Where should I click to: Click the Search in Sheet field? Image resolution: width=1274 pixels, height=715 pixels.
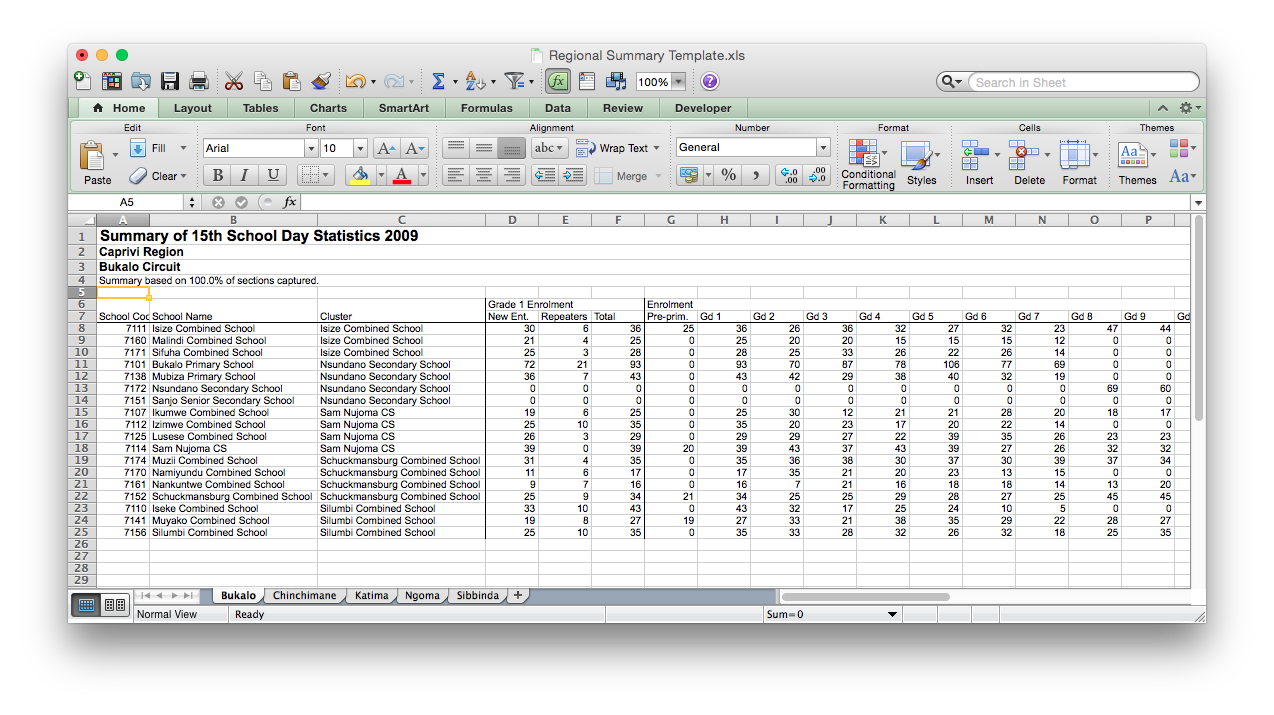[x=1085, y=82]
